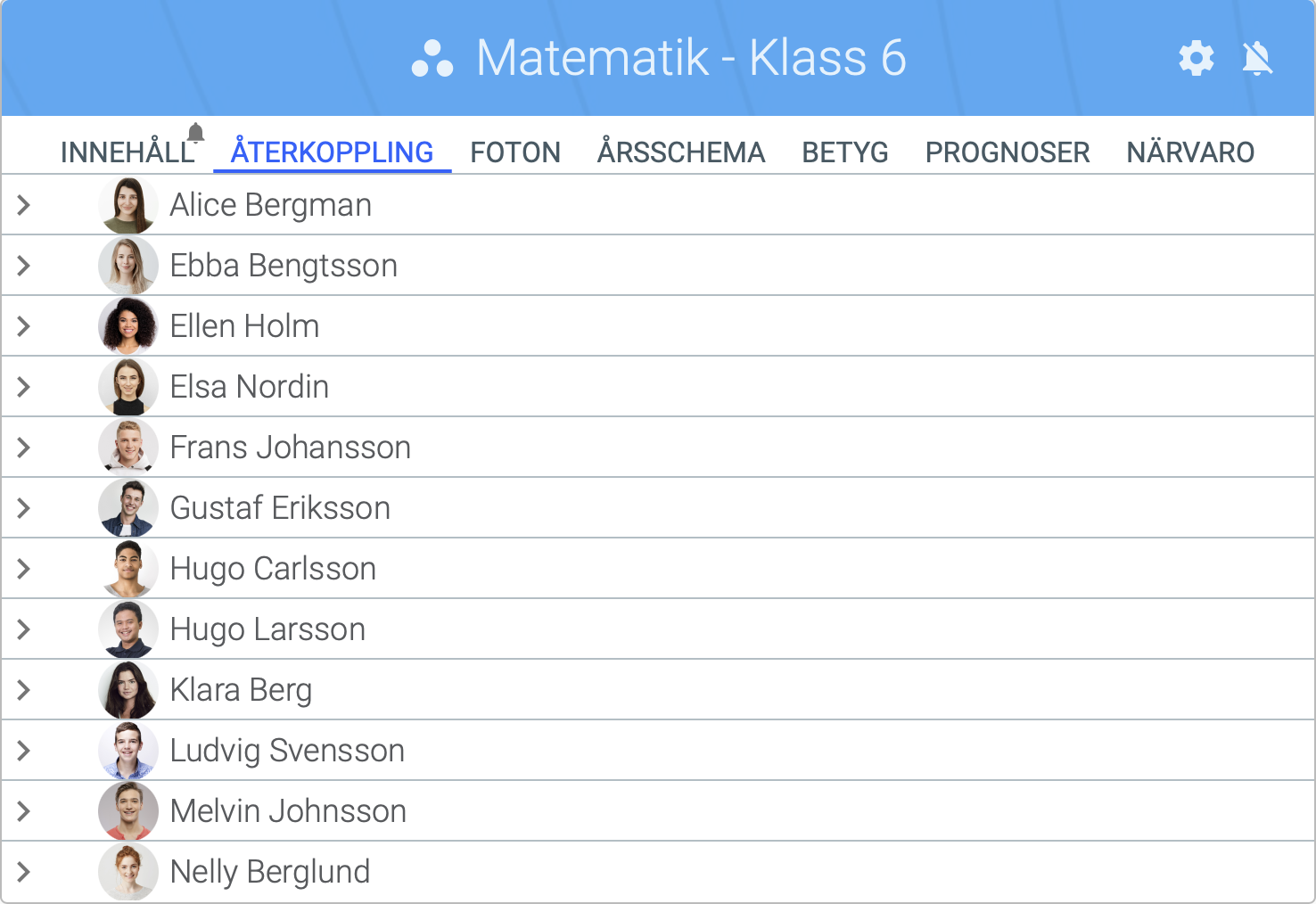
Task: Open the Innehåll tab
Action: (x=127, y=152)
